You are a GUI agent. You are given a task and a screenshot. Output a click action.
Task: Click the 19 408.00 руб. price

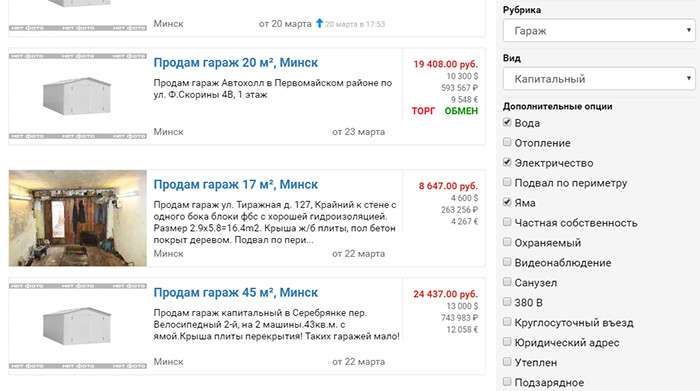(446, 64)
